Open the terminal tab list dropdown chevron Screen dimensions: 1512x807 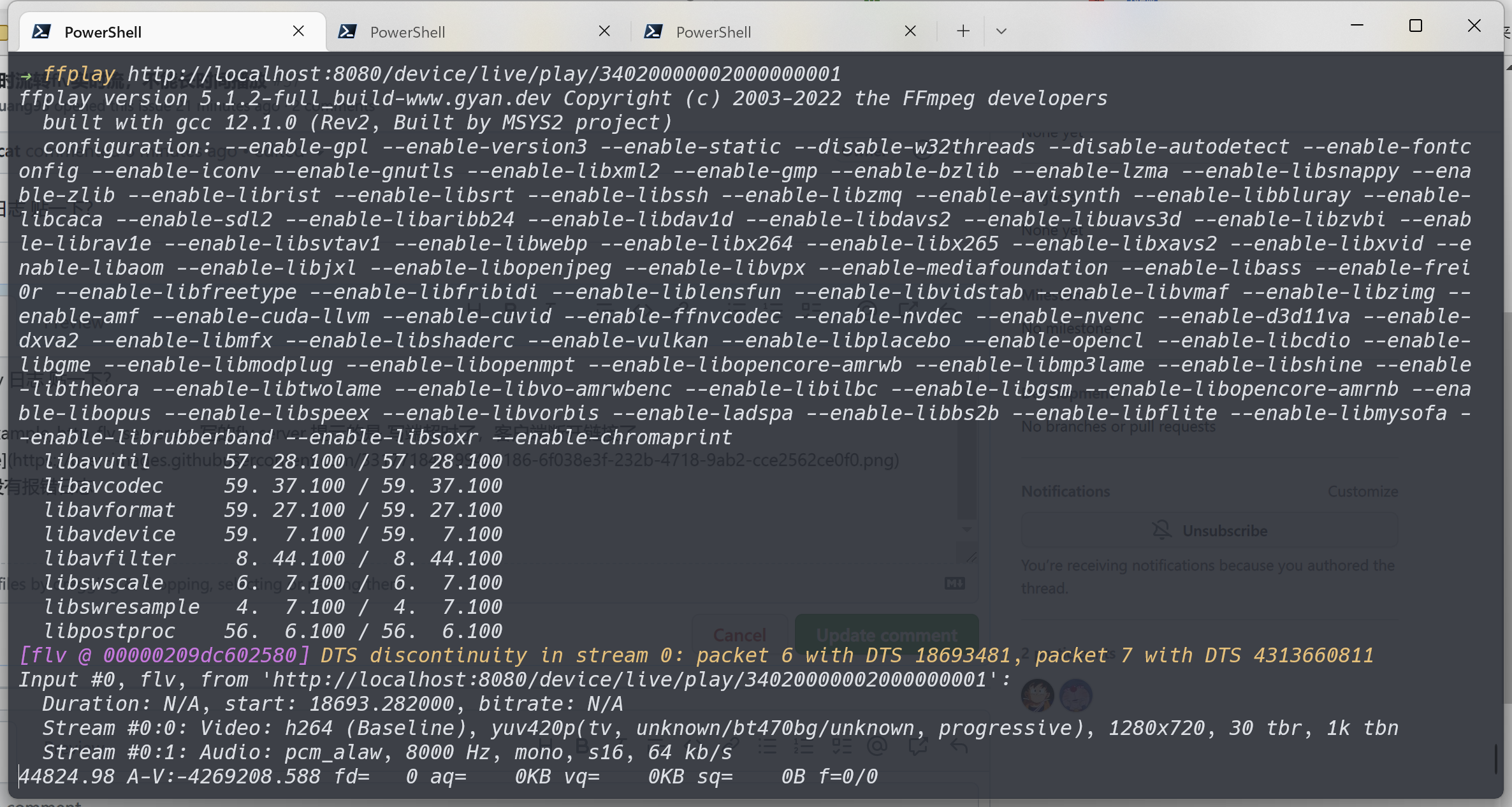point(1001,31)
